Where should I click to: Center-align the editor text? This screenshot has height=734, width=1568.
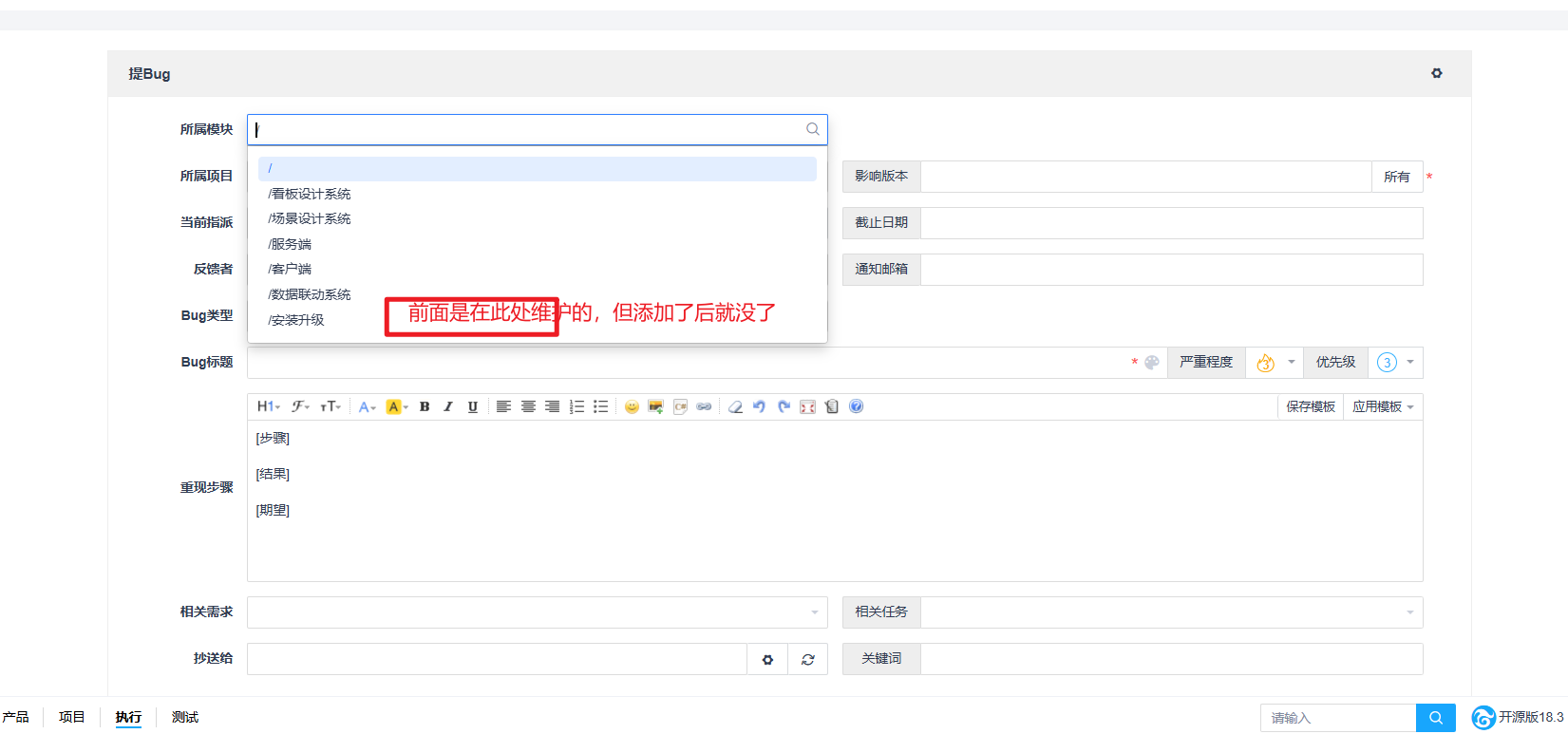tap(528, 406)
